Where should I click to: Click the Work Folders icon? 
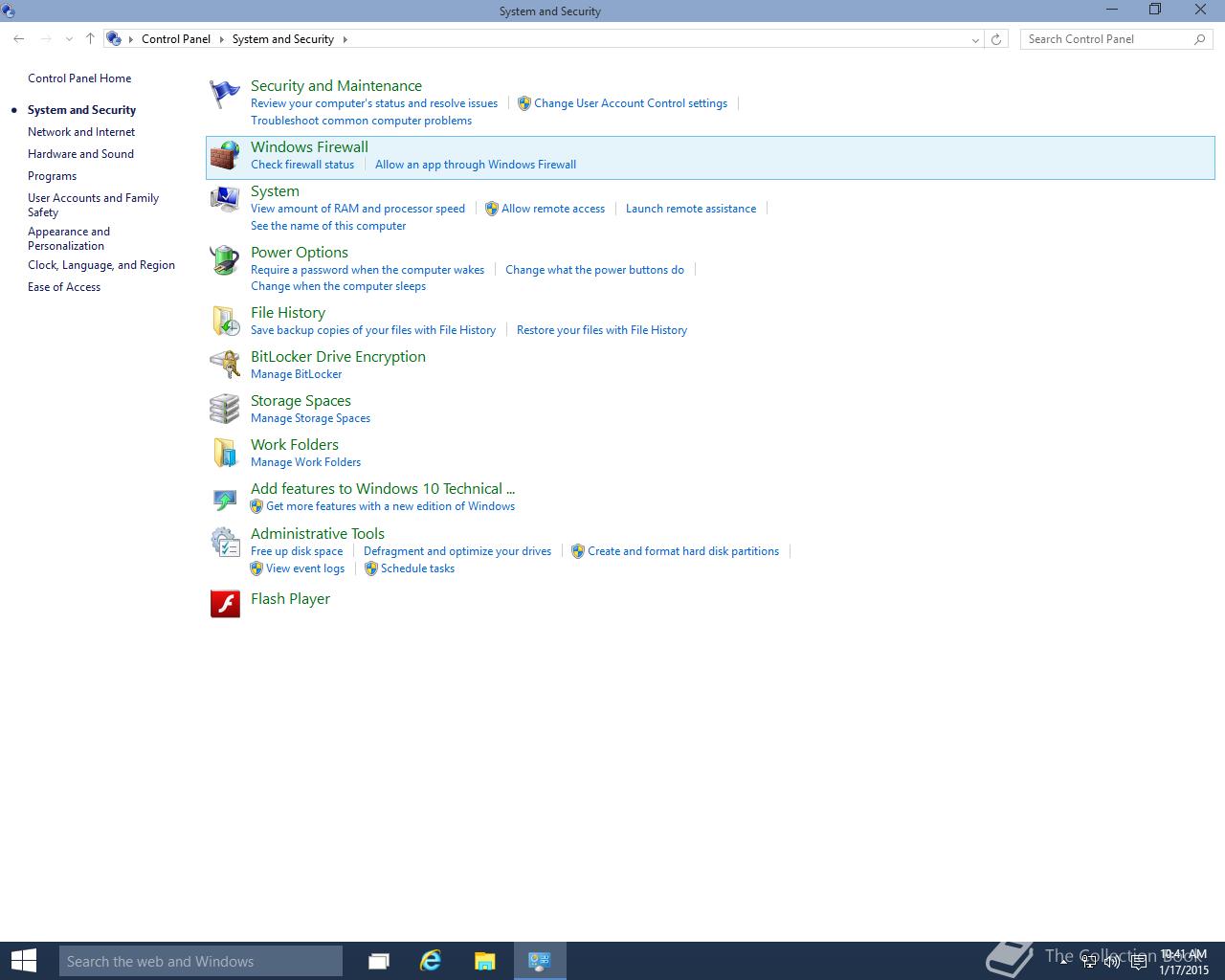click(225, 453)
